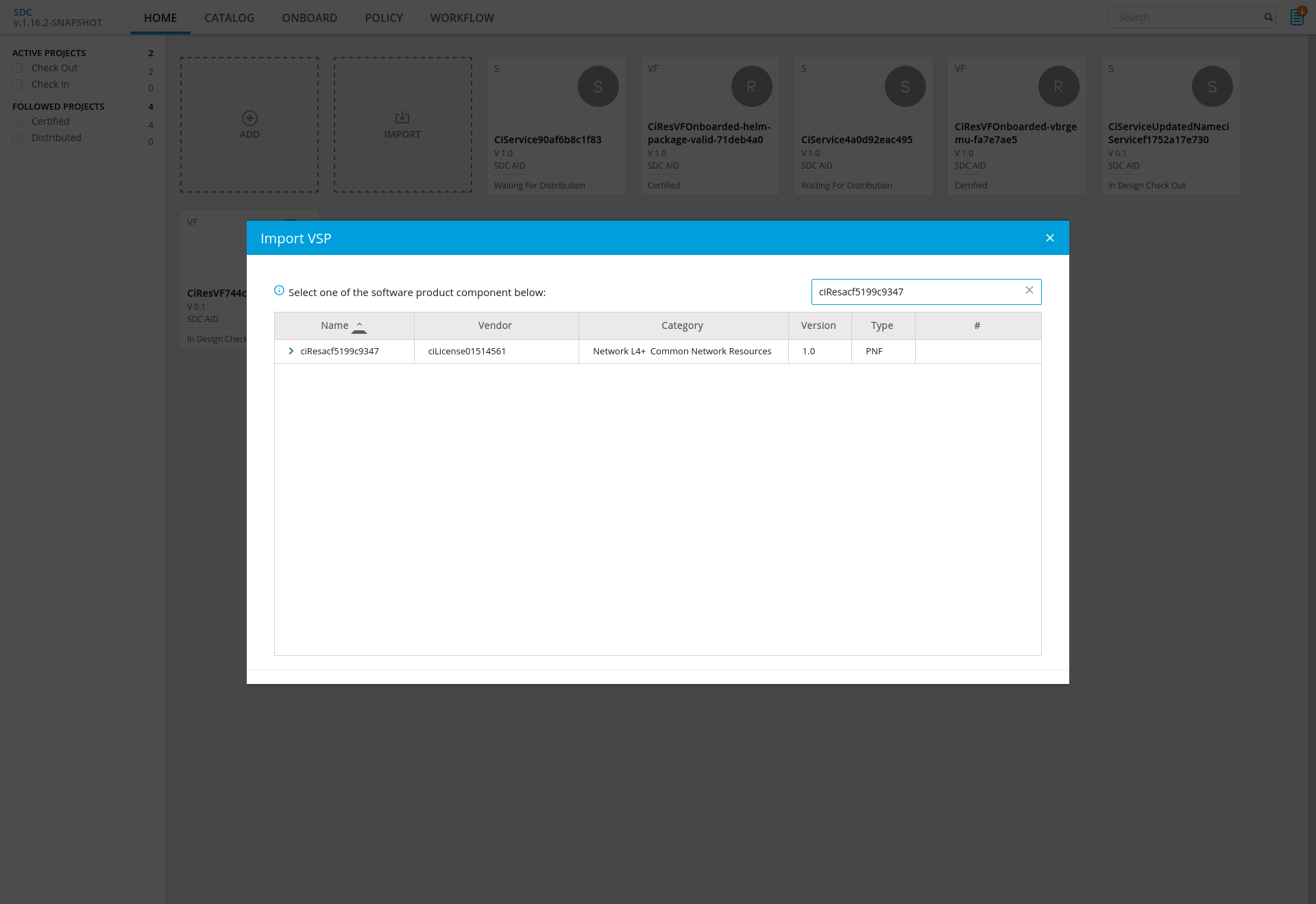This screenshot has width=1316, height=904.
Task: Expand the ciResacf5199c9347 row chevron
Action: (291, 351)
